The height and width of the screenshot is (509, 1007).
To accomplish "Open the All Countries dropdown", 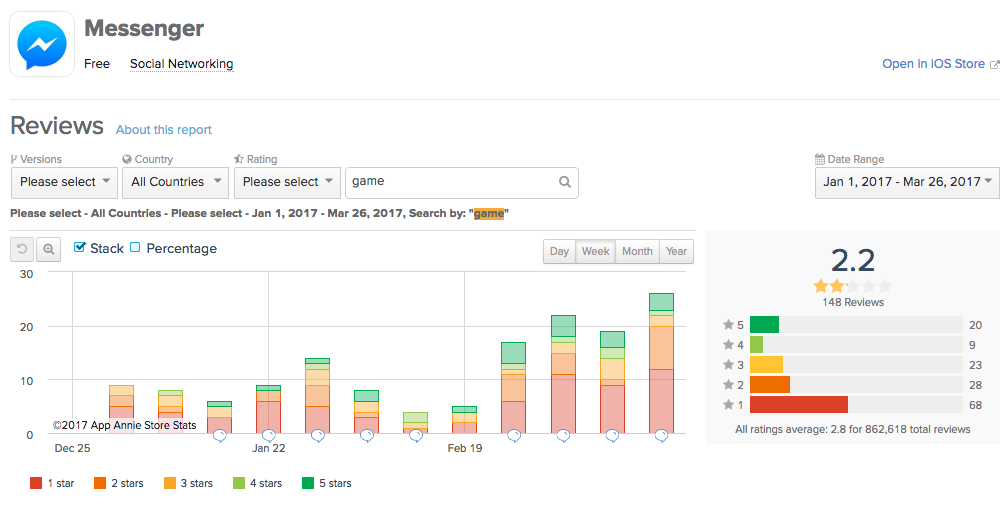I will (x=175, y=182).
